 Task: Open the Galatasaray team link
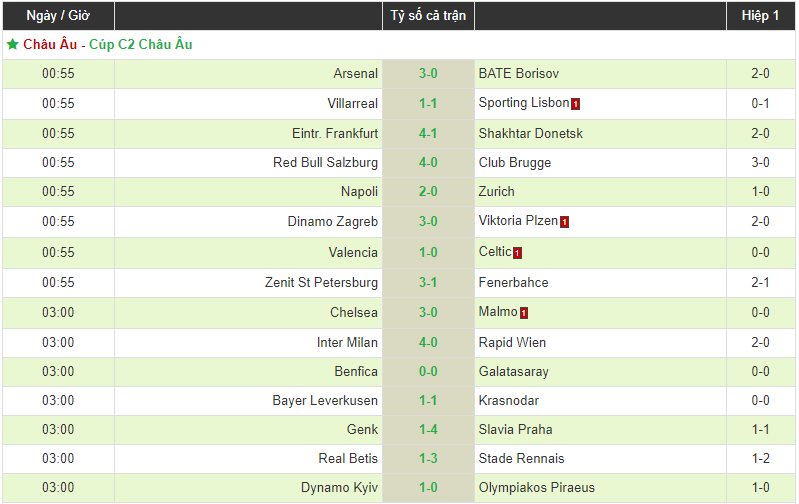[513, 372]
